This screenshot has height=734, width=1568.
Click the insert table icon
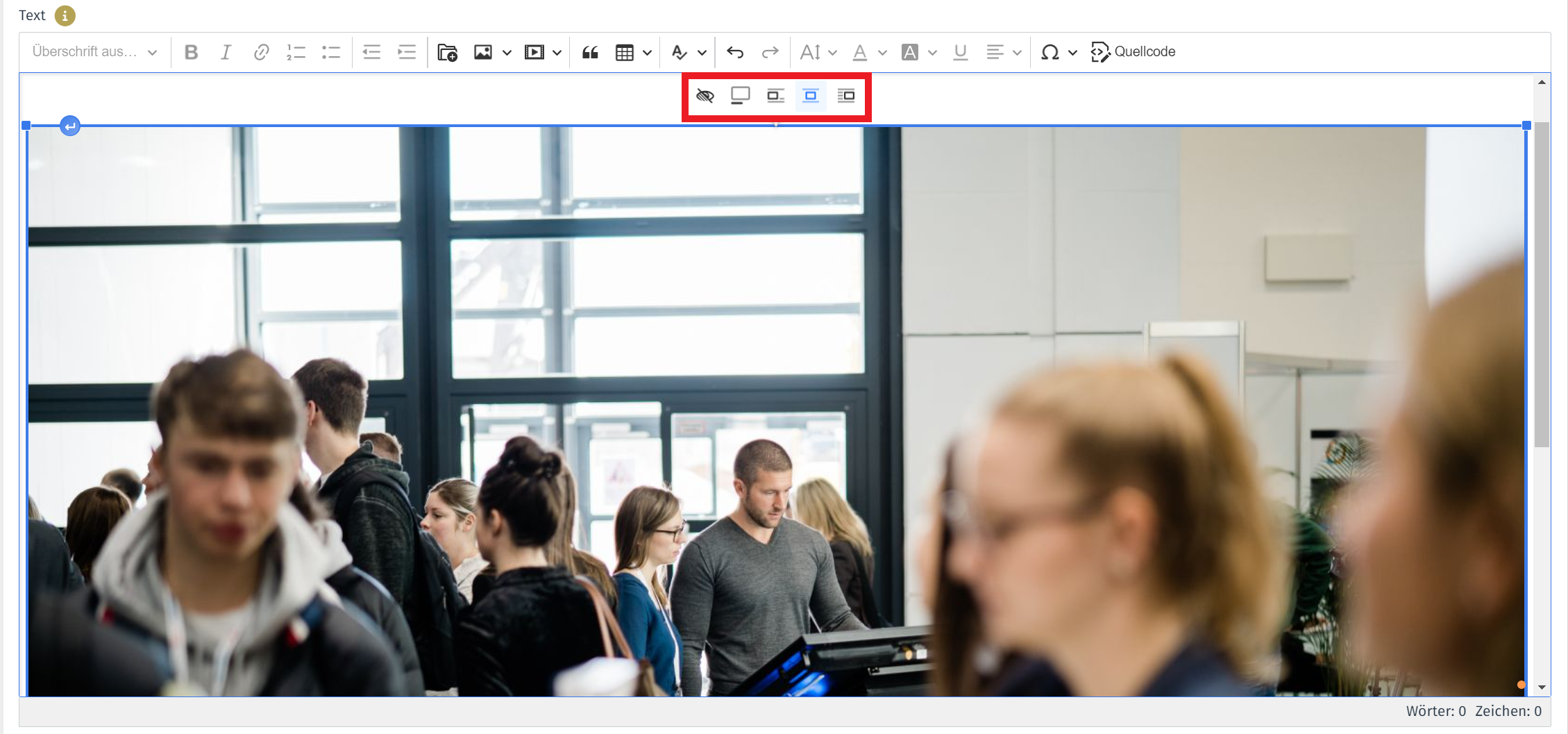click(x=625, y=52)
